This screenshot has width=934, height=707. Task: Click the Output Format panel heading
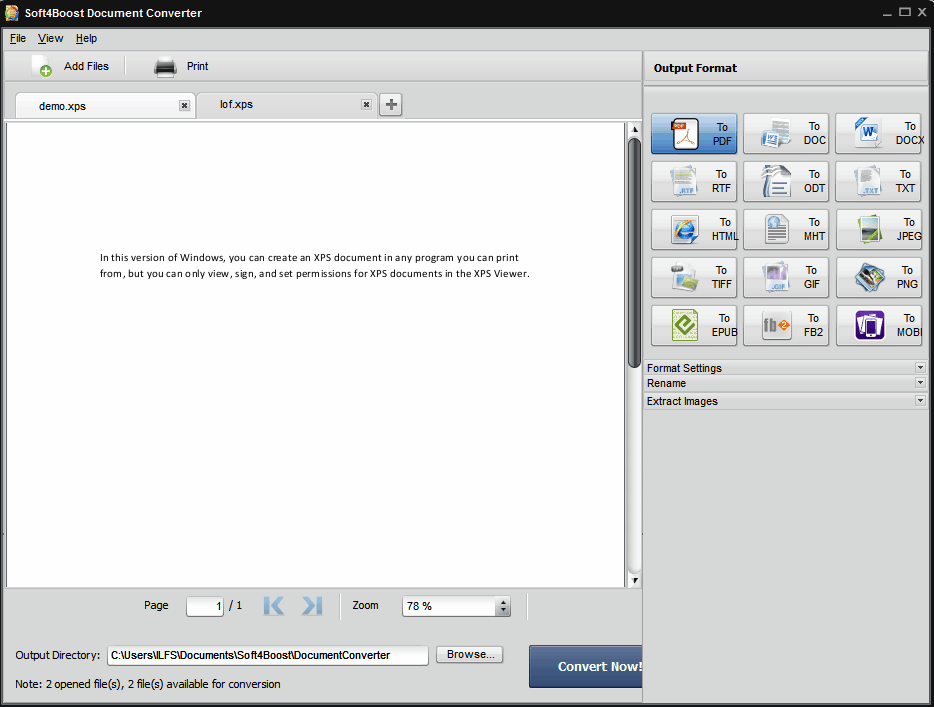(x=695, y=68)
